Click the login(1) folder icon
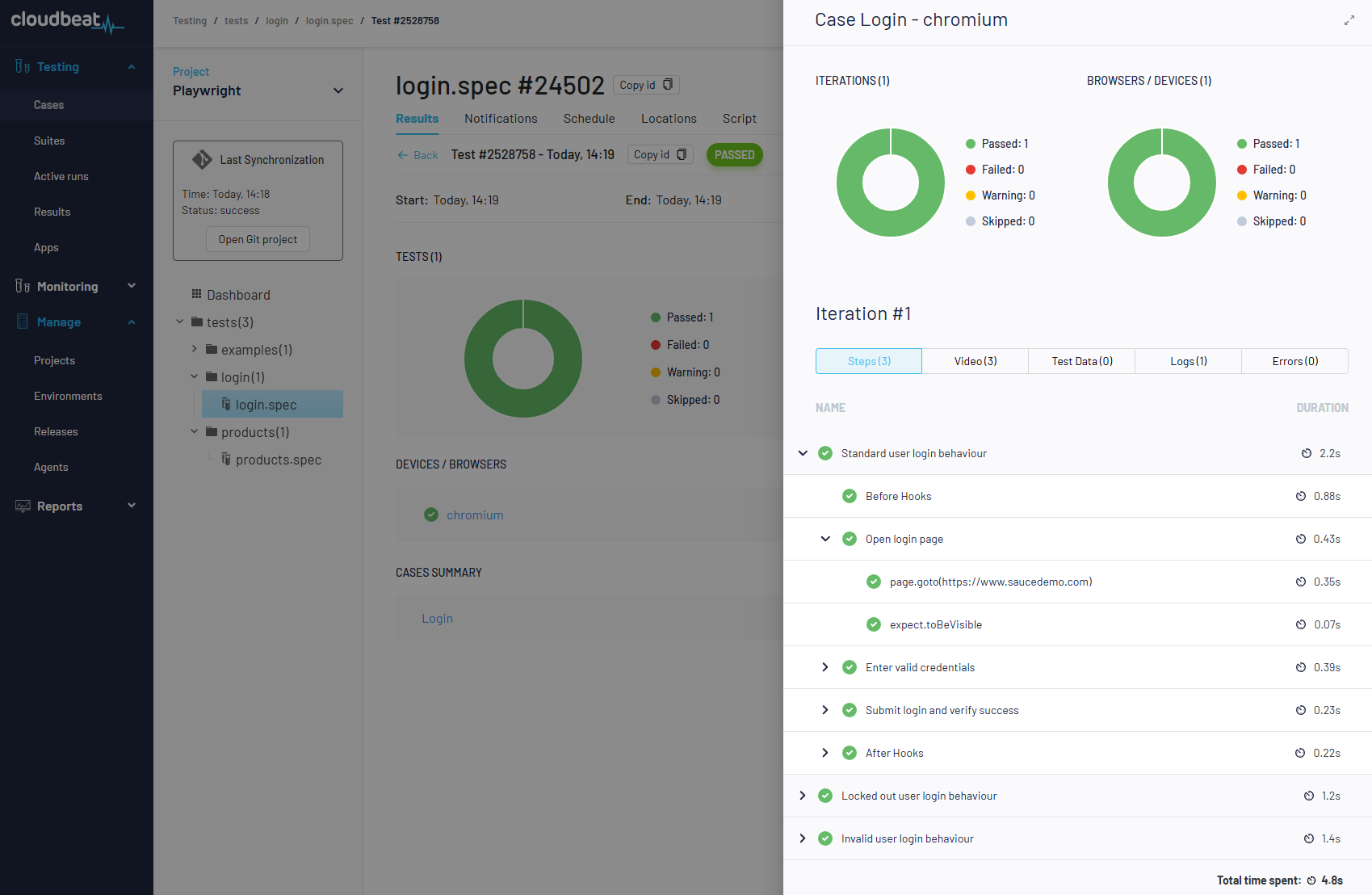The image size is (1372, 895). 212,376
